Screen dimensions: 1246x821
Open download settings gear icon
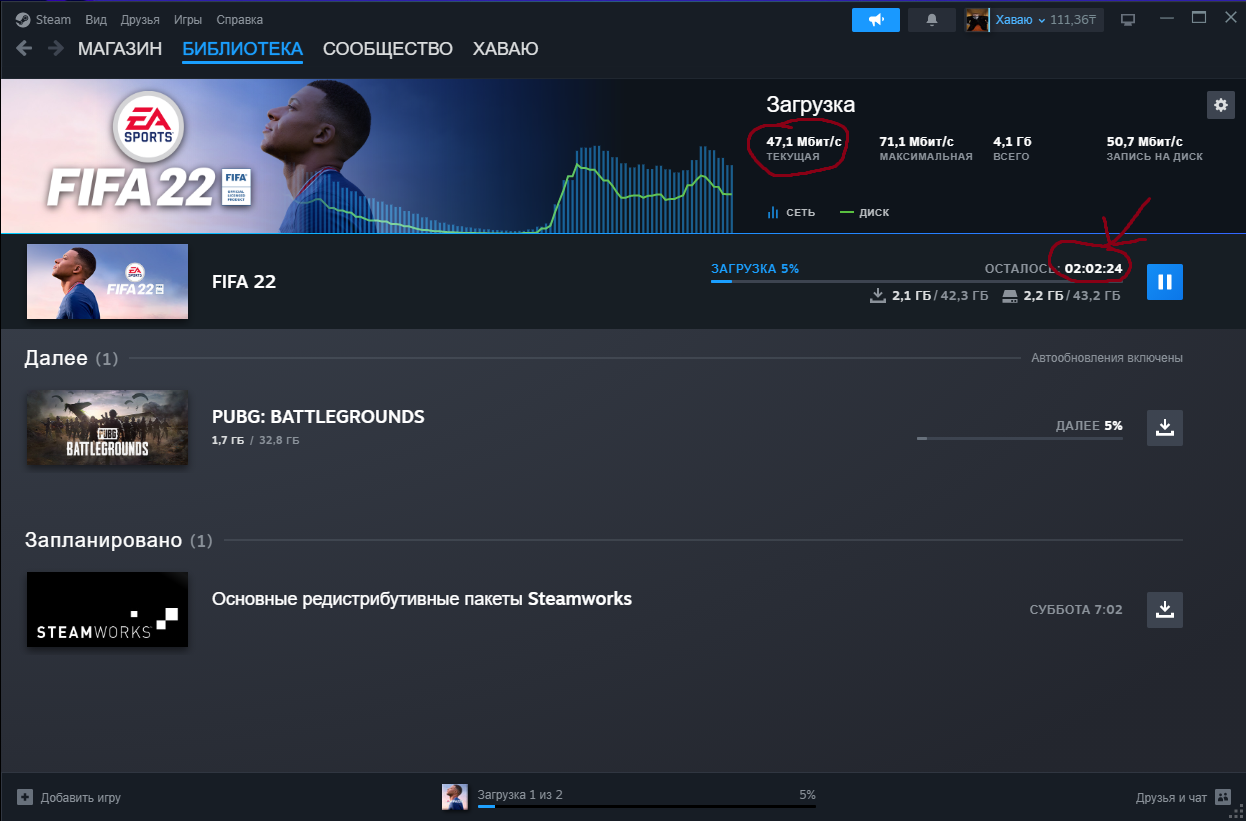pyautogui.click(x=1220, y=105)
